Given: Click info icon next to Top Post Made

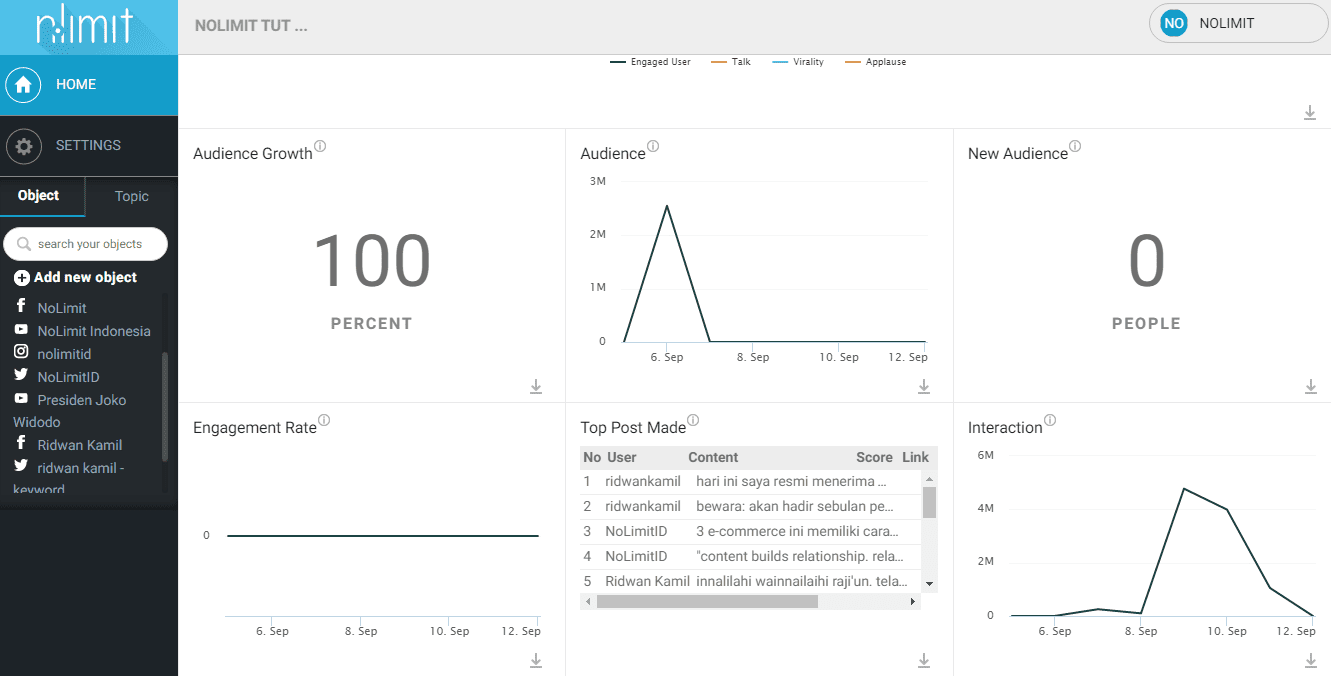Looking at the screenshot, I should click(693, 420).
